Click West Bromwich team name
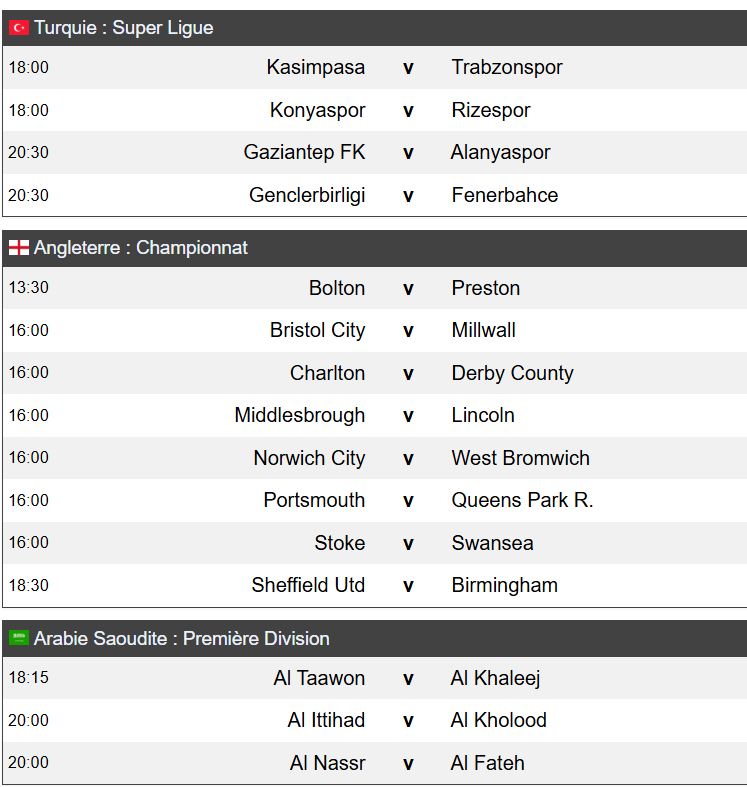Image resolution: width=747 pixels, height=787 pixels. [x=520, y=458]
